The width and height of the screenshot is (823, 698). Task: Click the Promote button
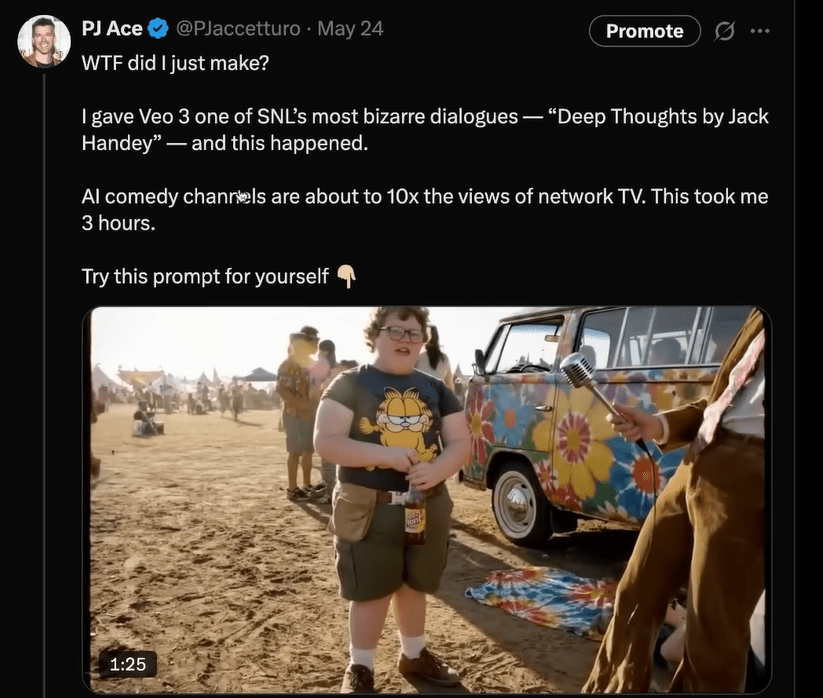pos(644,31)
